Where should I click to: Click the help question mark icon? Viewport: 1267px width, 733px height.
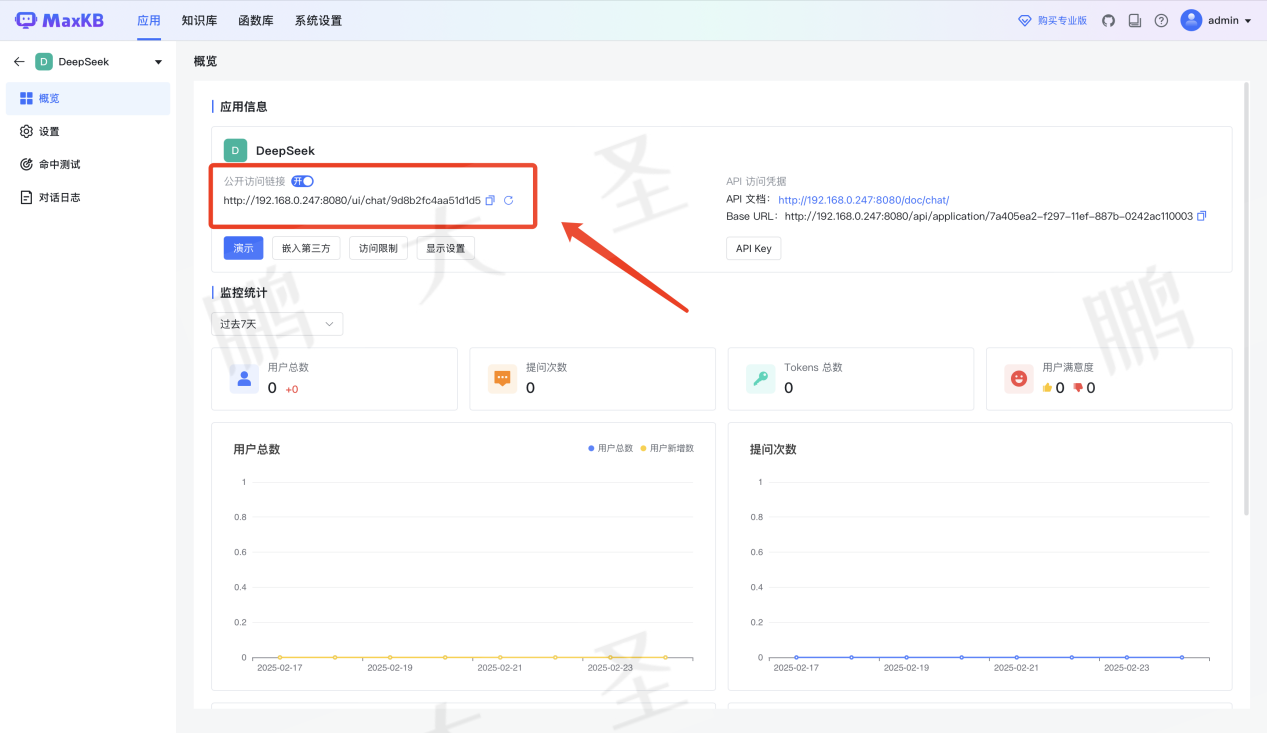[x=1161, y=20]
